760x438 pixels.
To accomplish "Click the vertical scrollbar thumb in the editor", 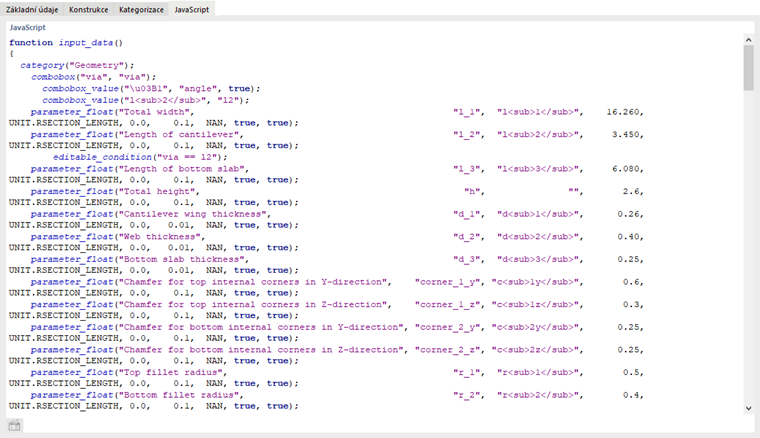I will click(748, 68).
